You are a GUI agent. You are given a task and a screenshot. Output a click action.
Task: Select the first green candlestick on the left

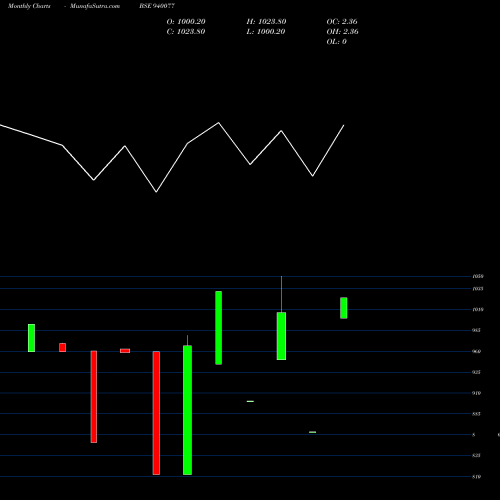pyautogui.click(x=31, y=338)
